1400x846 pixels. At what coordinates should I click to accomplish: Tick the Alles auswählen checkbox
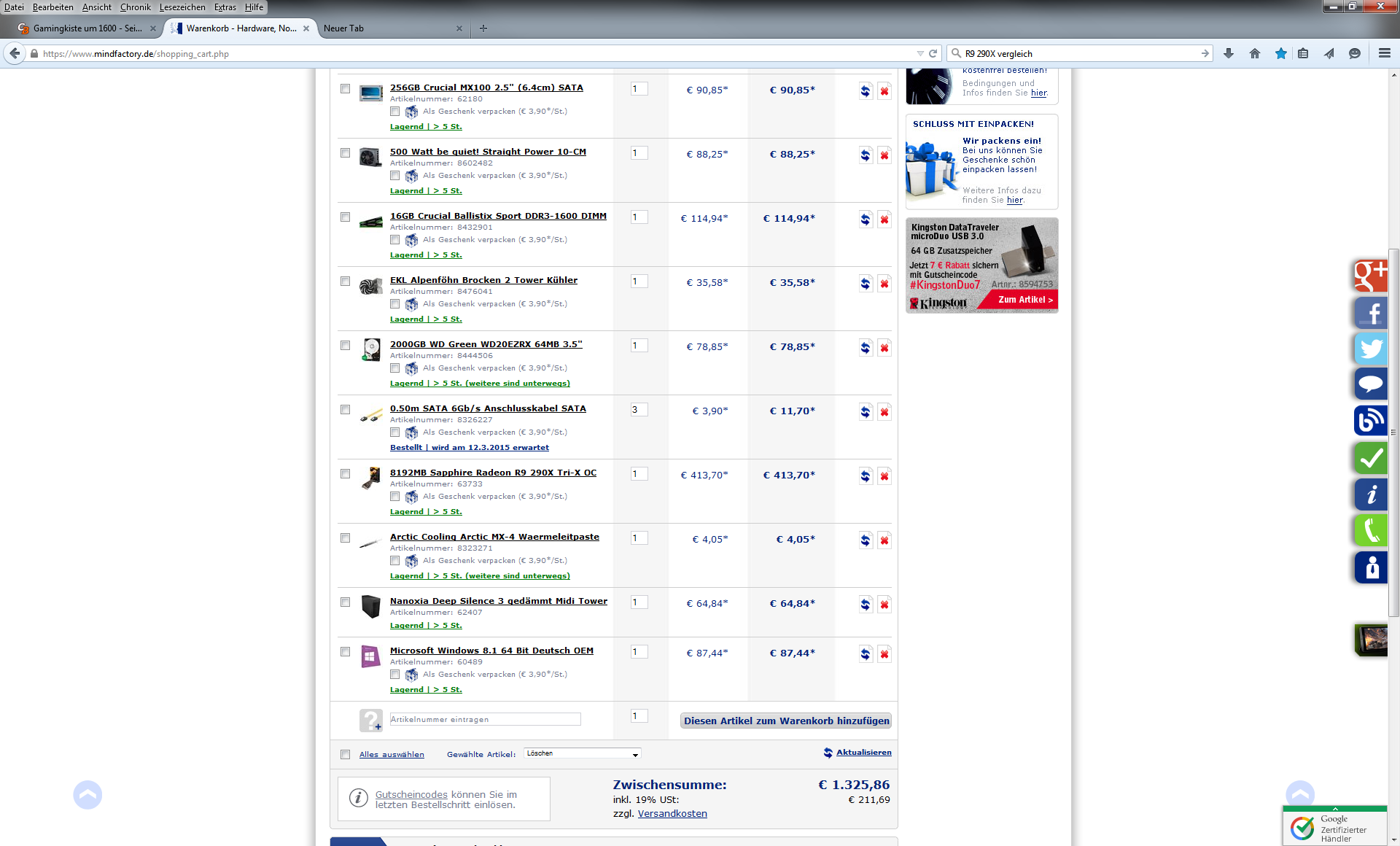click(x=345, y=755)
